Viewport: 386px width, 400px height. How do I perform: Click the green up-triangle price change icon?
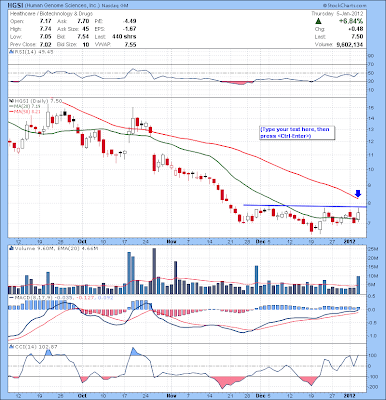pyautogui.click(x=318, y=21)
